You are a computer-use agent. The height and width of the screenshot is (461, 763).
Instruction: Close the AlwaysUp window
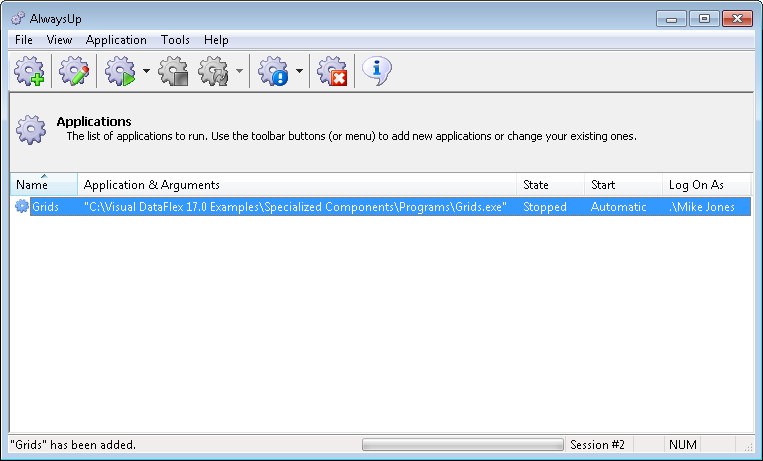click(x=737, y=19)
